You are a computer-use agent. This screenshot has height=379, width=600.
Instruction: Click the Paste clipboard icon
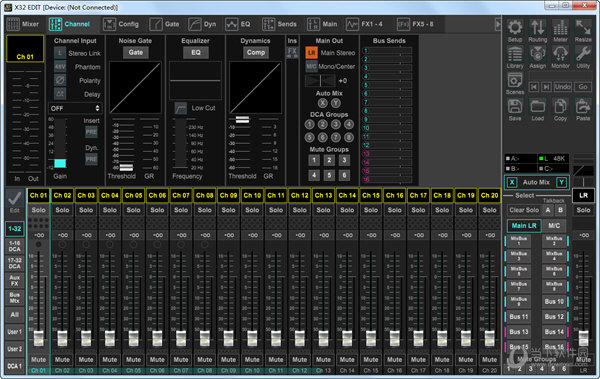(x=583, y=107)
